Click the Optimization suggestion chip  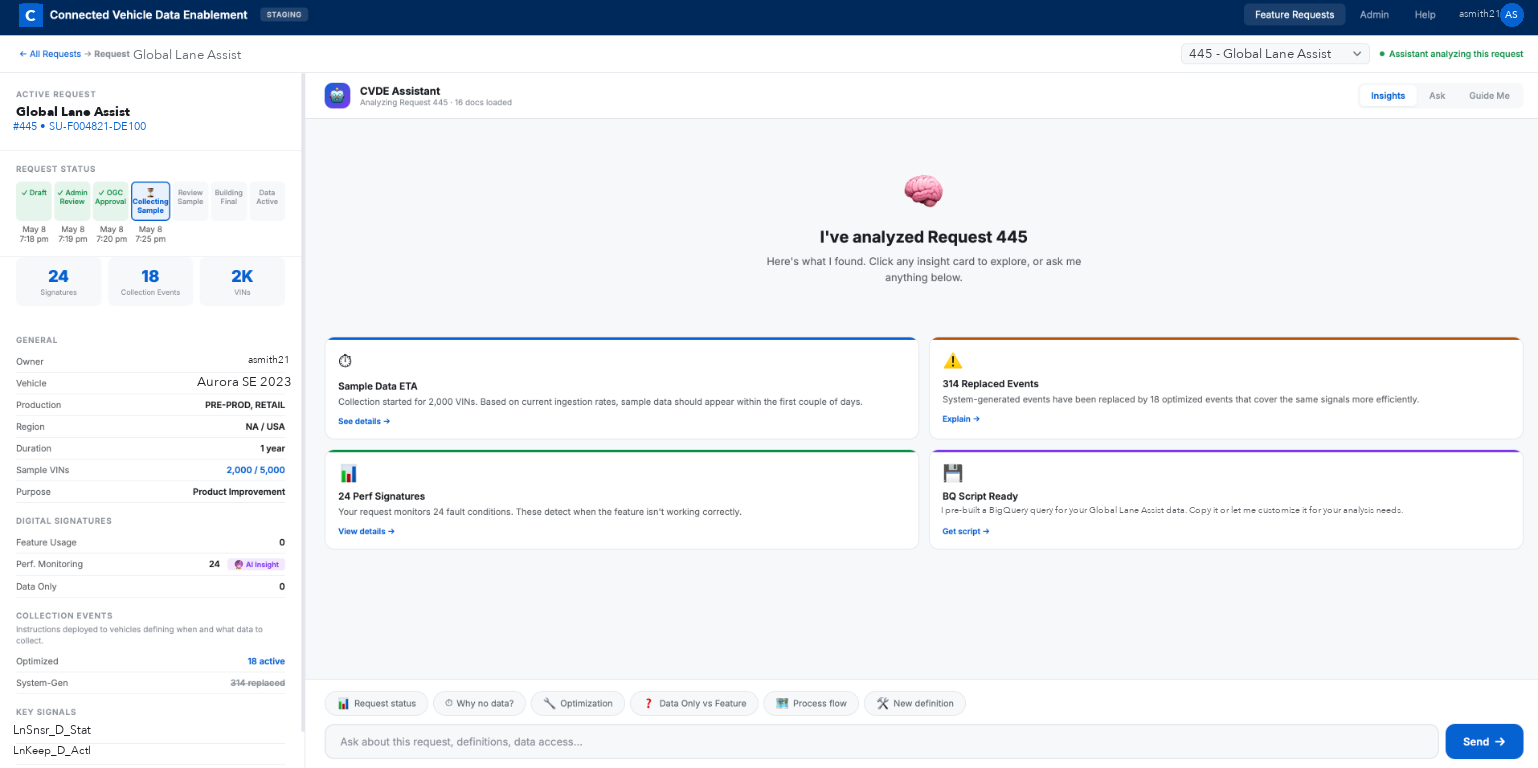578,703
